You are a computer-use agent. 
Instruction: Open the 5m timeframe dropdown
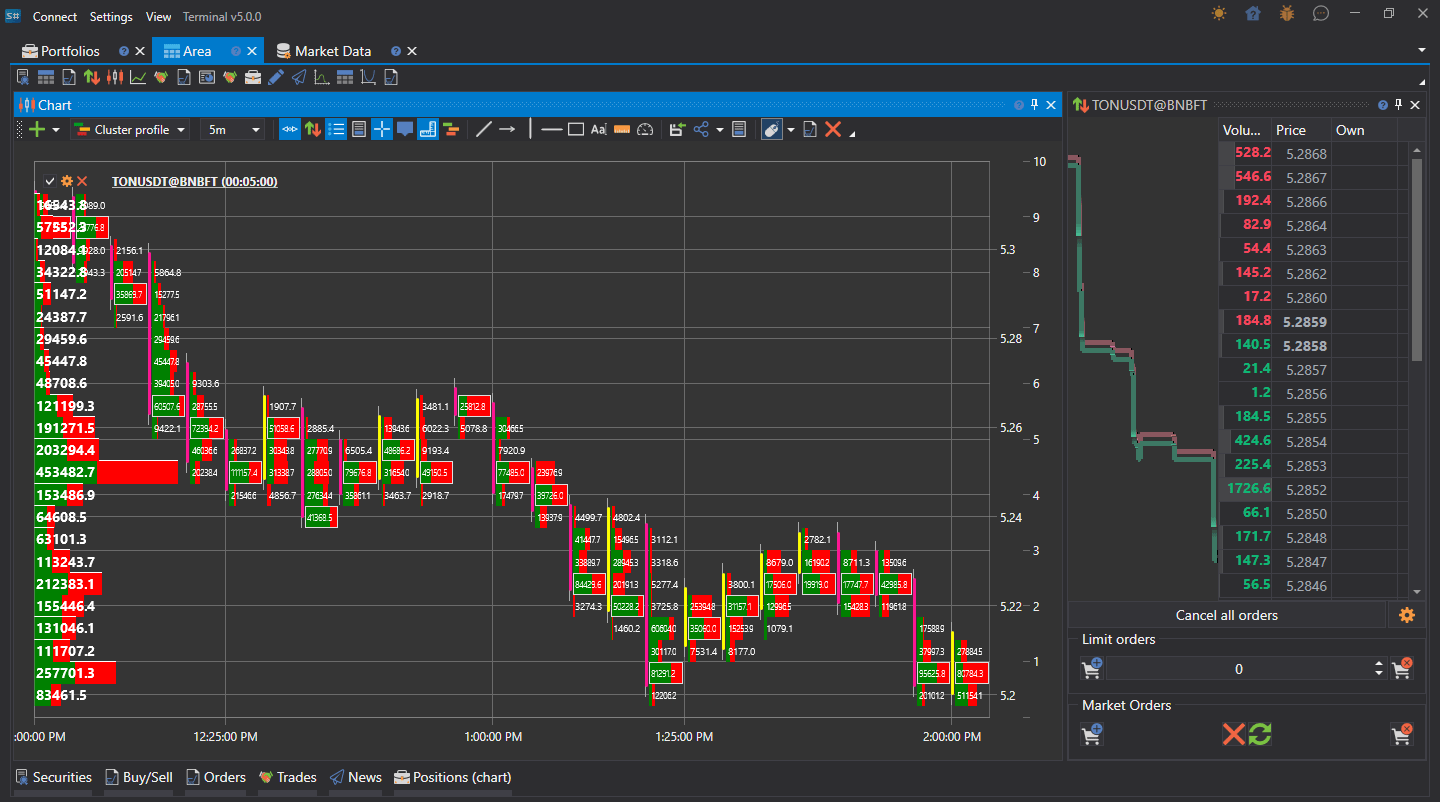(x=233, y=129)
